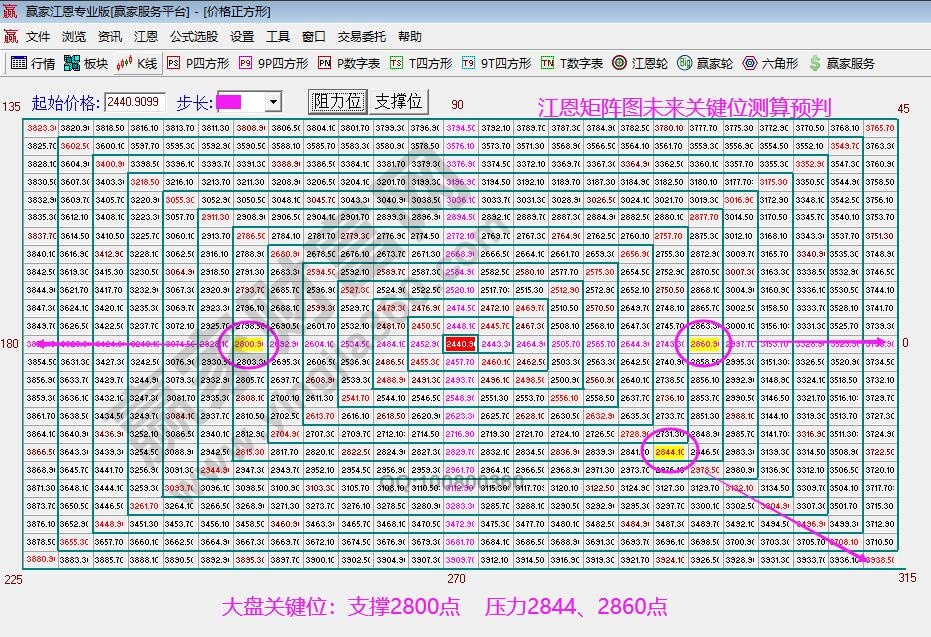Screen dimensions: 931x637
Task: Open the 步长 step dropdown
Action: 273,100
